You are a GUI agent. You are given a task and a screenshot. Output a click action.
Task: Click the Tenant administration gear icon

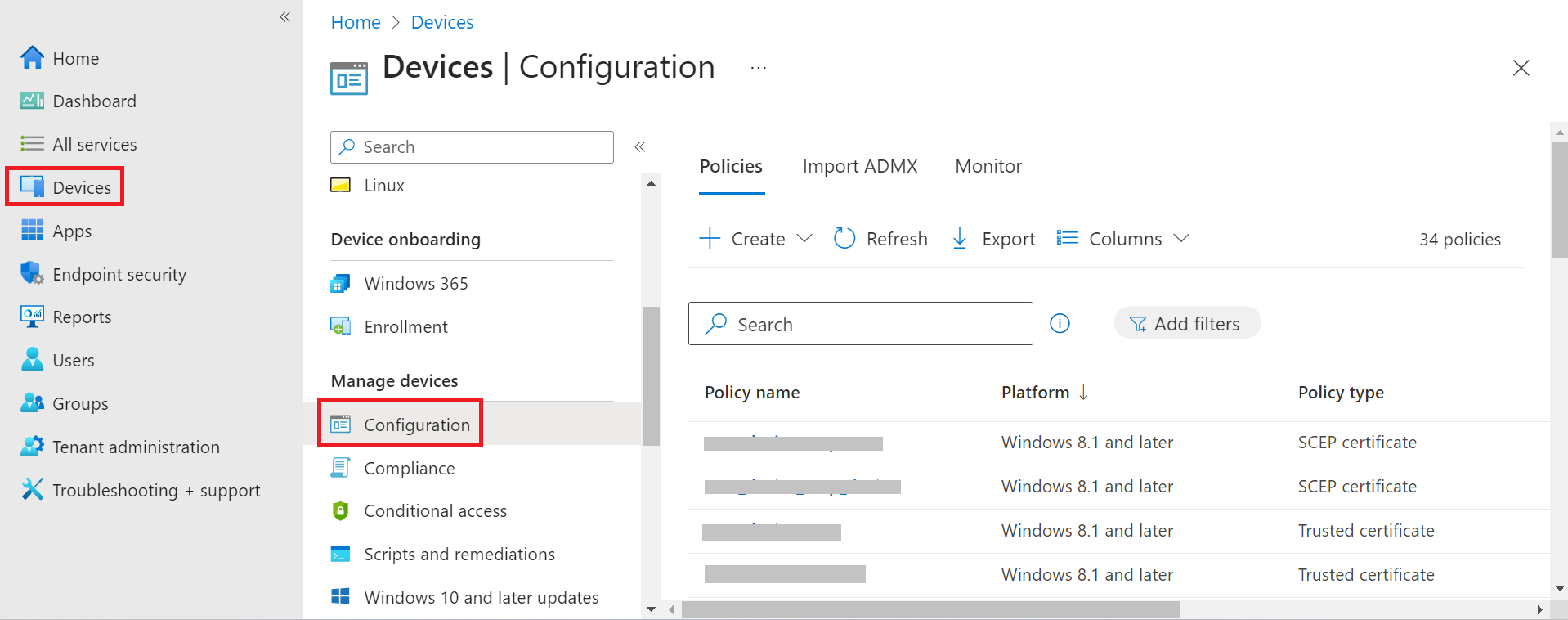(x=33, y=447)
